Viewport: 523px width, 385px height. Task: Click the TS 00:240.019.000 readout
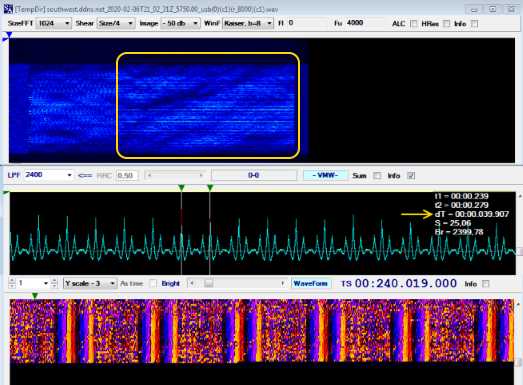pos(406,284)
